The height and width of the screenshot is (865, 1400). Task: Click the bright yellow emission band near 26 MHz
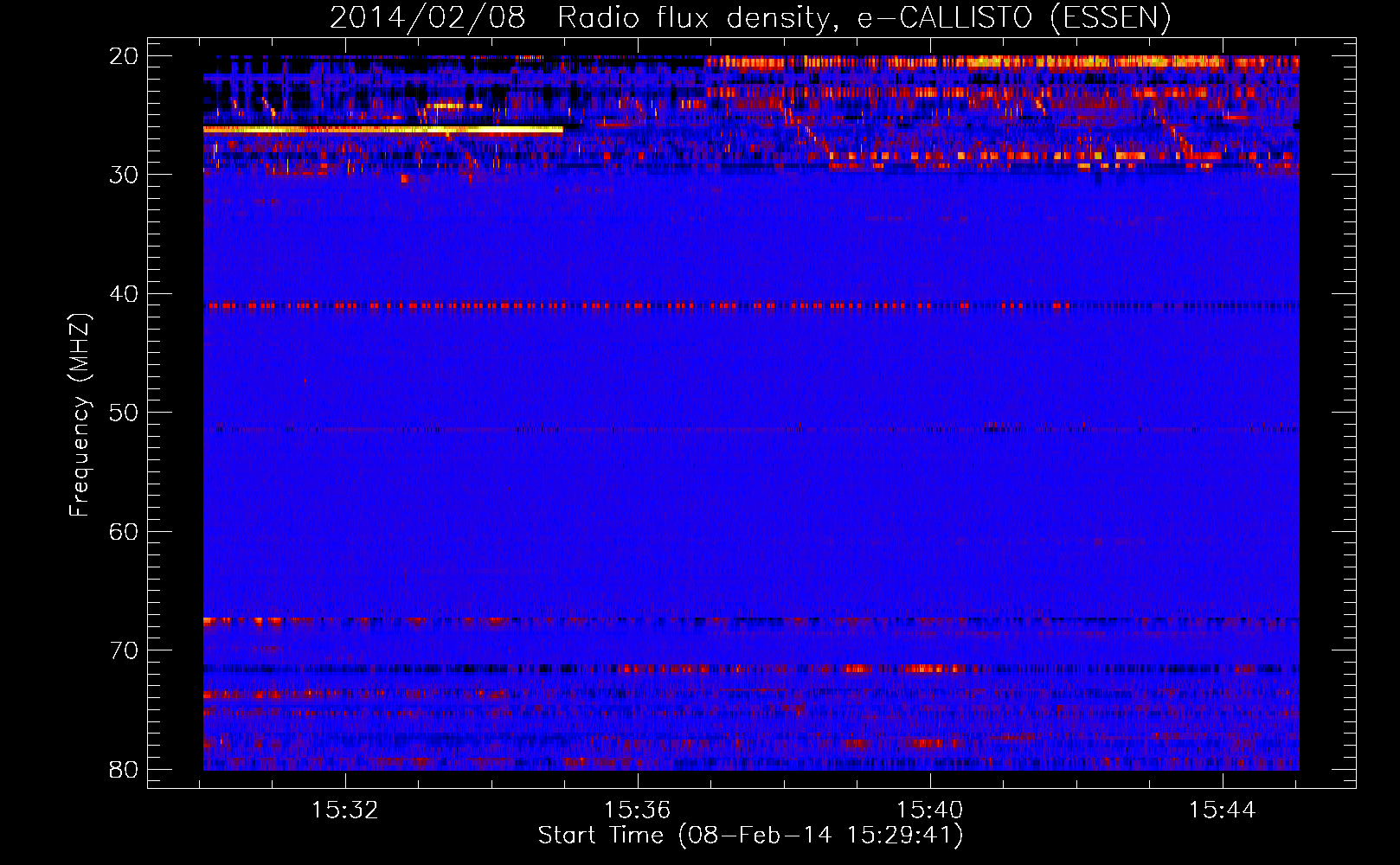click(383, 130)
